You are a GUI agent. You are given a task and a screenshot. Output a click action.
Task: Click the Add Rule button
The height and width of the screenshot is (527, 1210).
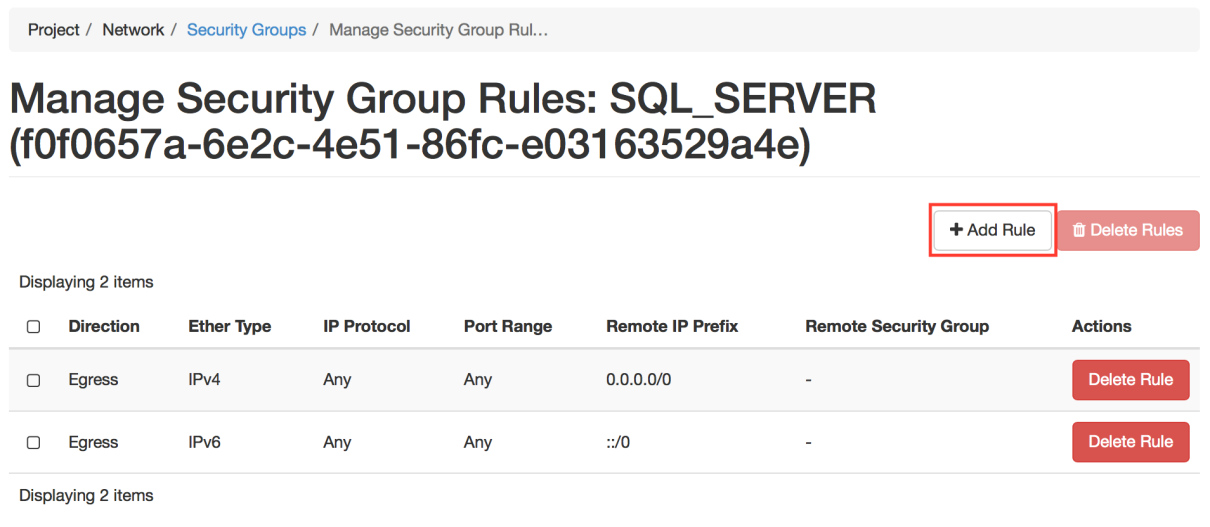coord(992,230)
